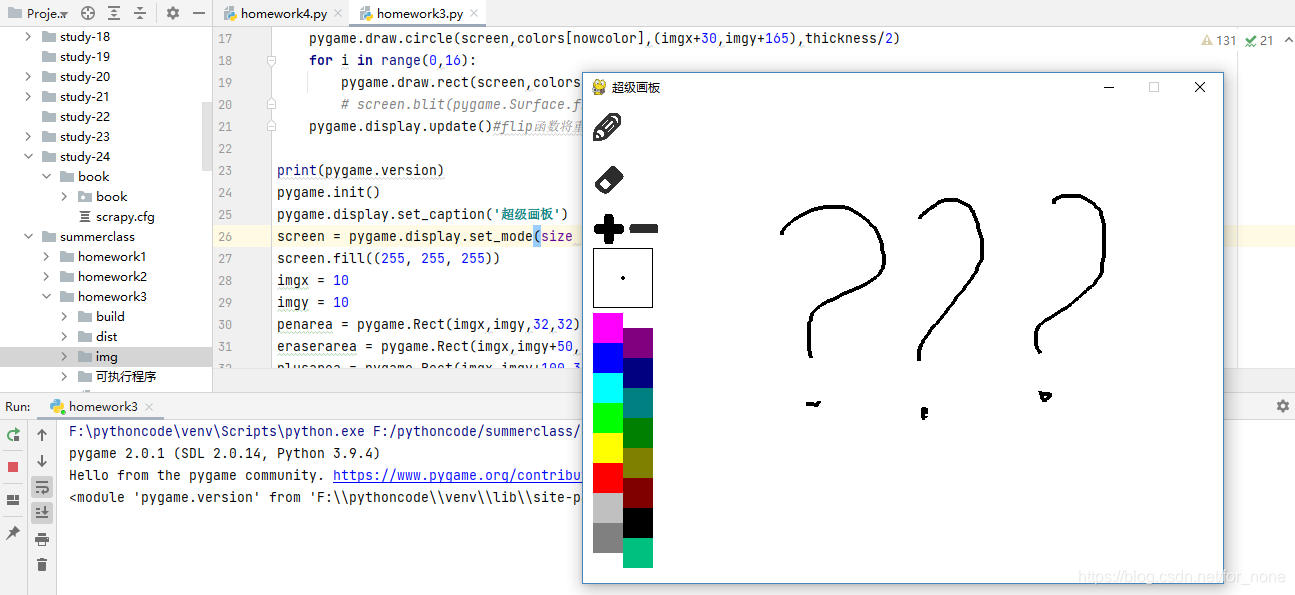Image resolution: width=1295 pixels, height=595 pixels.
Task: Pin the Run tab with pin icon
Action: click(x=13, y=534)
